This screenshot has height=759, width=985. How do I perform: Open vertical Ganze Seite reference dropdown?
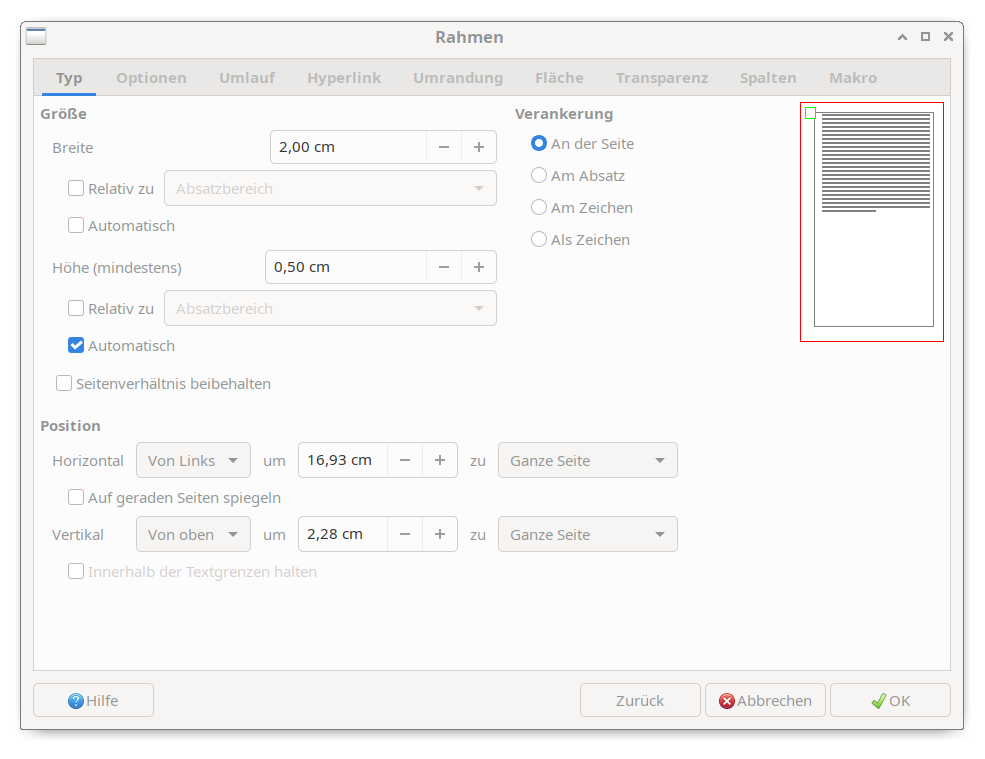tap(587, 535)
